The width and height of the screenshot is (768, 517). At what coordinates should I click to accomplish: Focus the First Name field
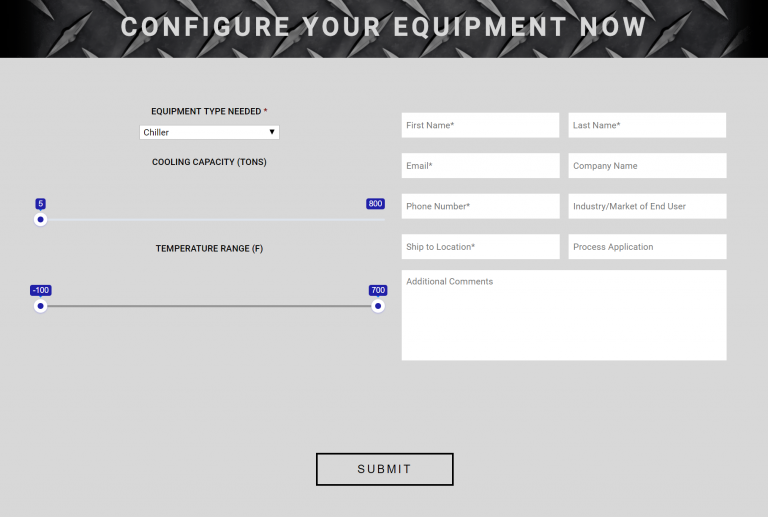coord(480,125)
